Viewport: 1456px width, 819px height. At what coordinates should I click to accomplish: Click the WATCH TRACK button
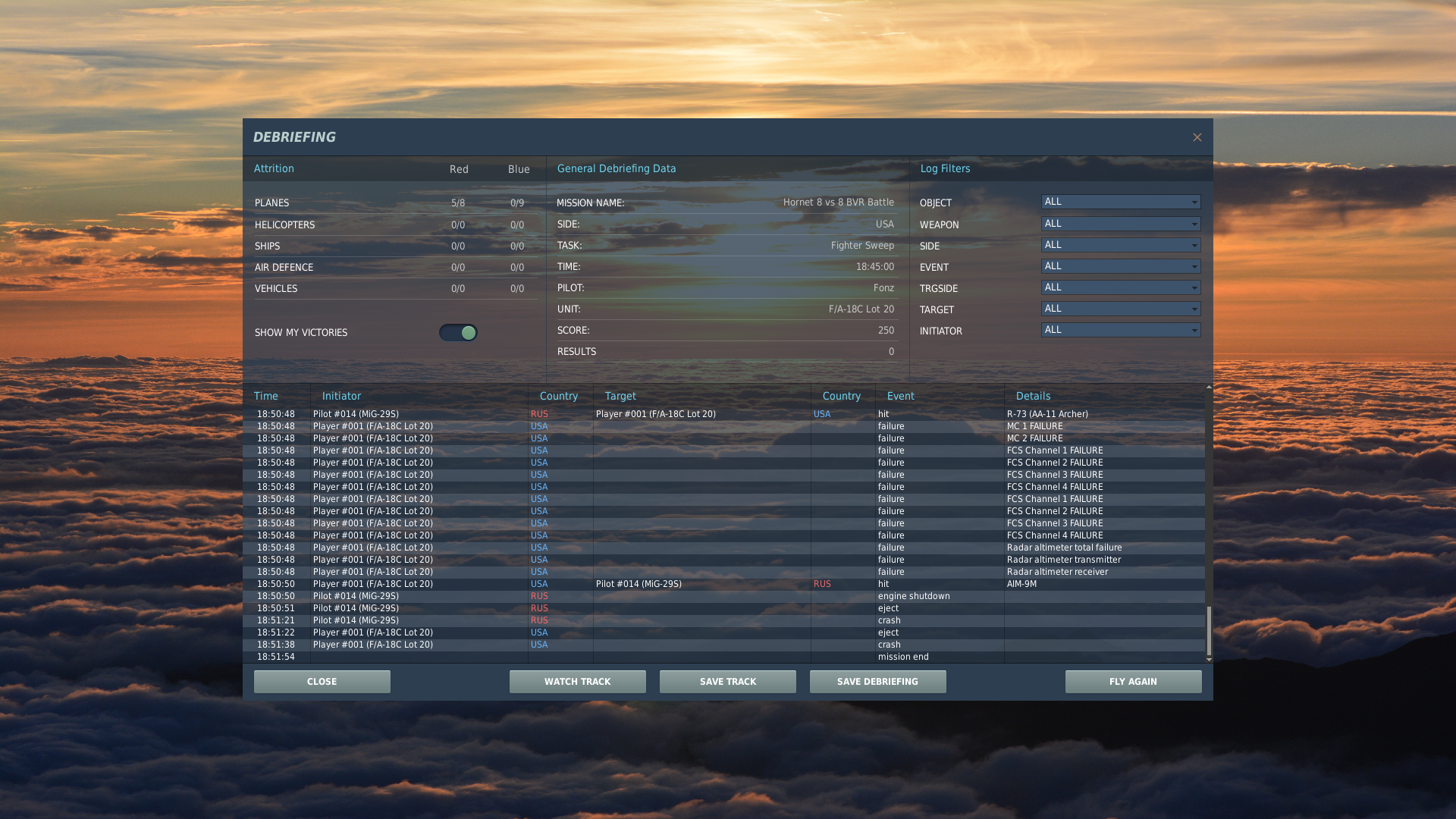tap(578, 682)
